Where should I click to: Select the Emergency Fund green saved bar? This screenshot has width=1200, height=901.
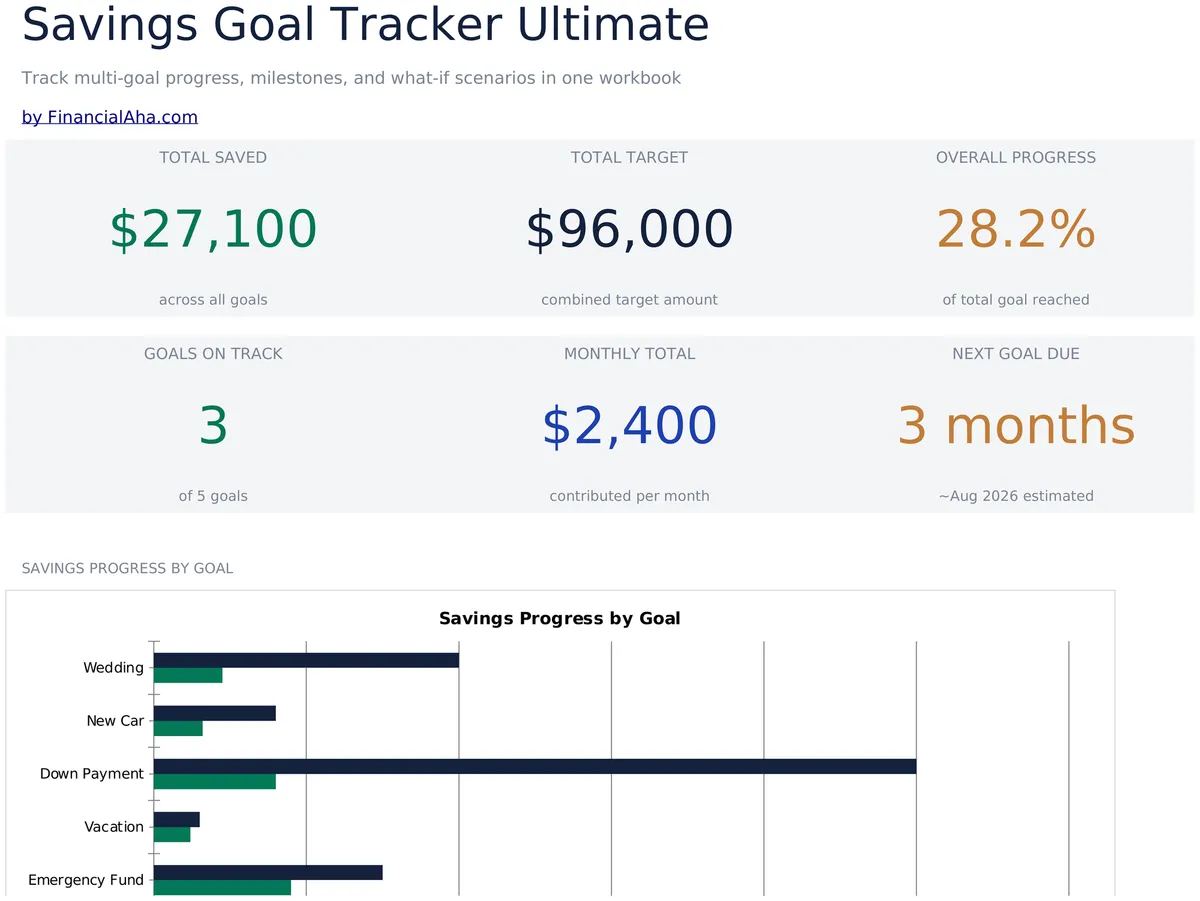222,887
